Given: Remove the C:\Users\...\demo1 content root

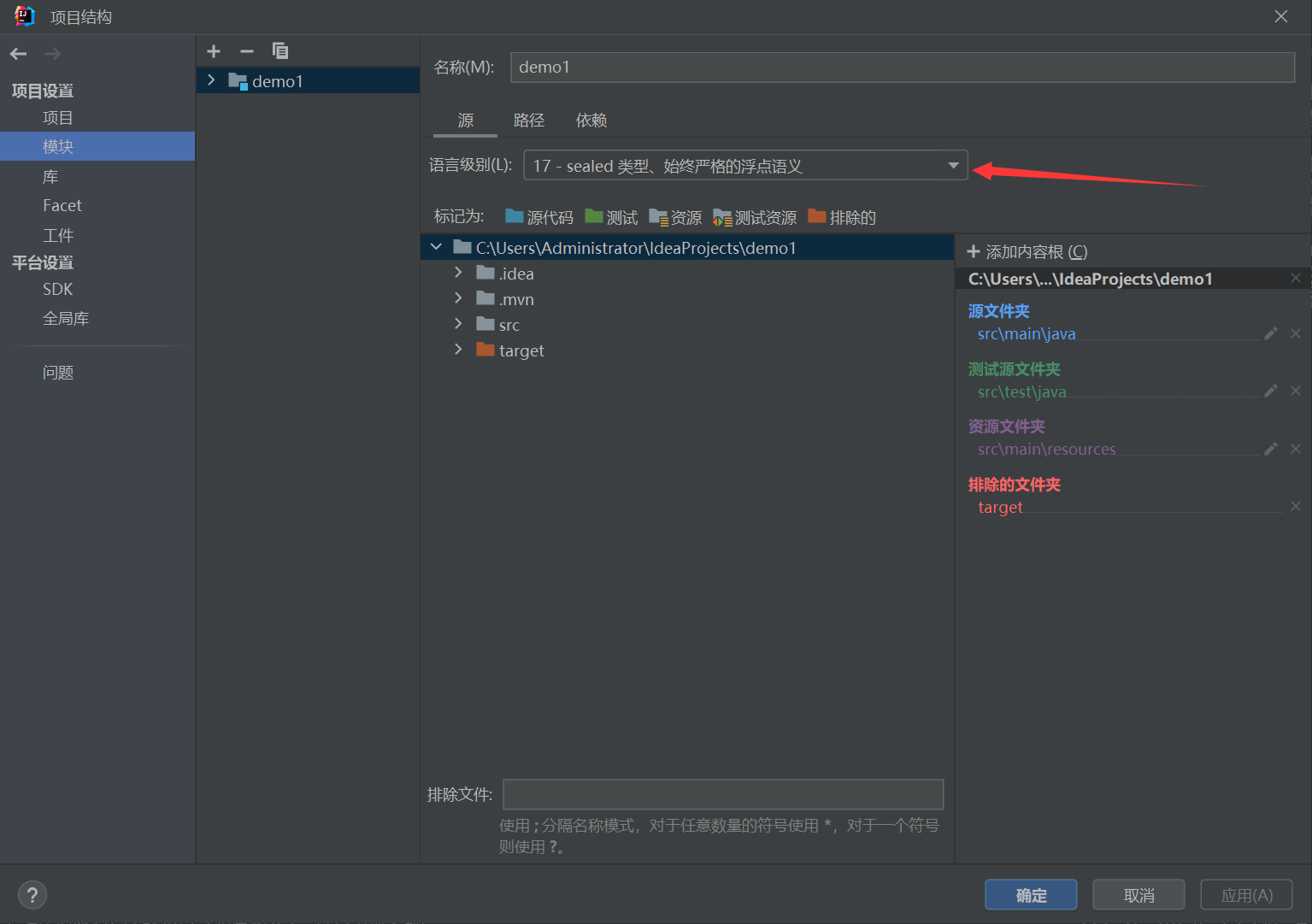Looking at the screenshot, I should point(1296,279).
